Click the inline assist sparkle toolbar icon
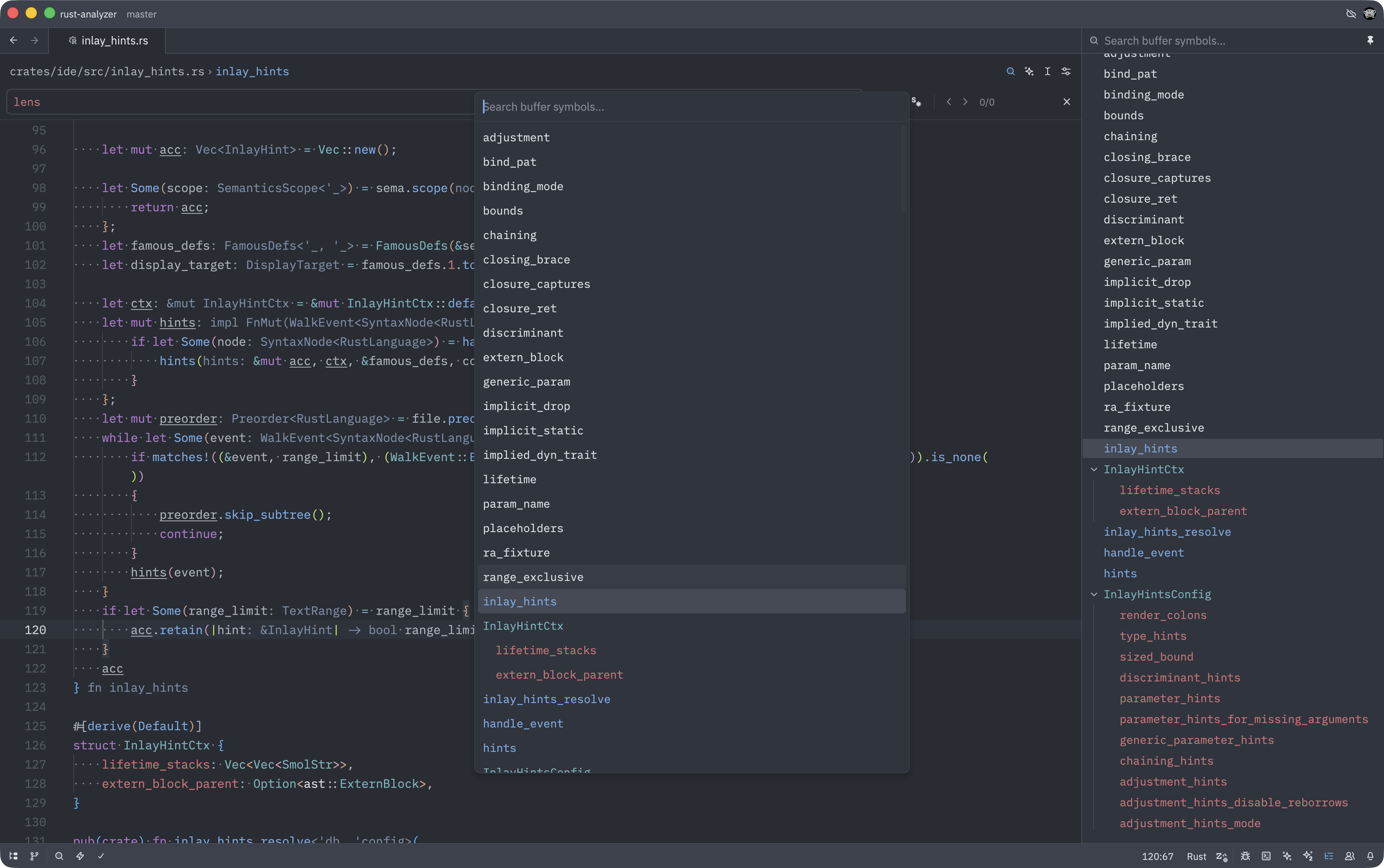This screenshot has width=1384, height=868. (1029, 71)
